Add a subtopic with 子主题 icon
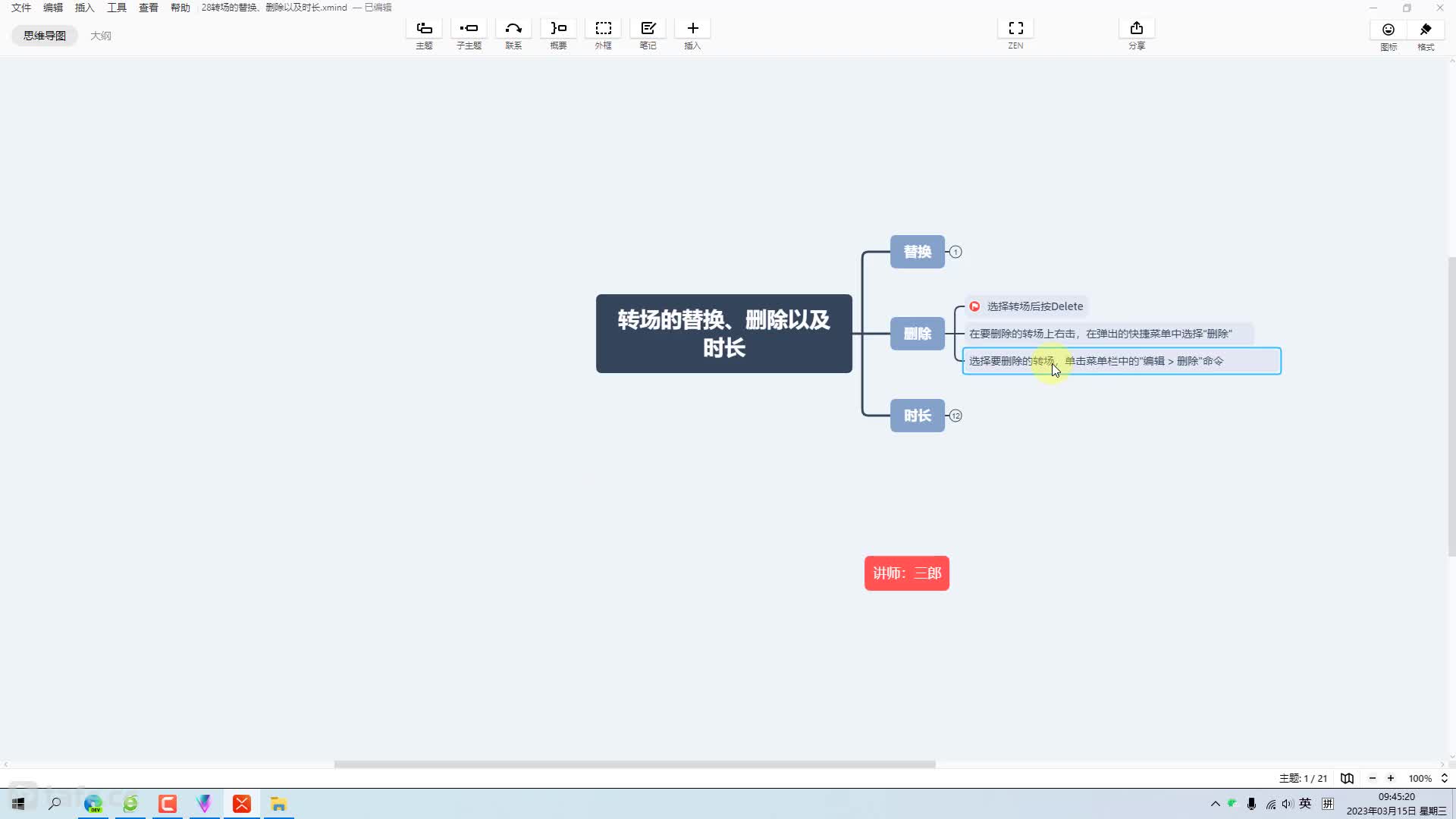Screen dimensions: 1456x819 (469, 29)
